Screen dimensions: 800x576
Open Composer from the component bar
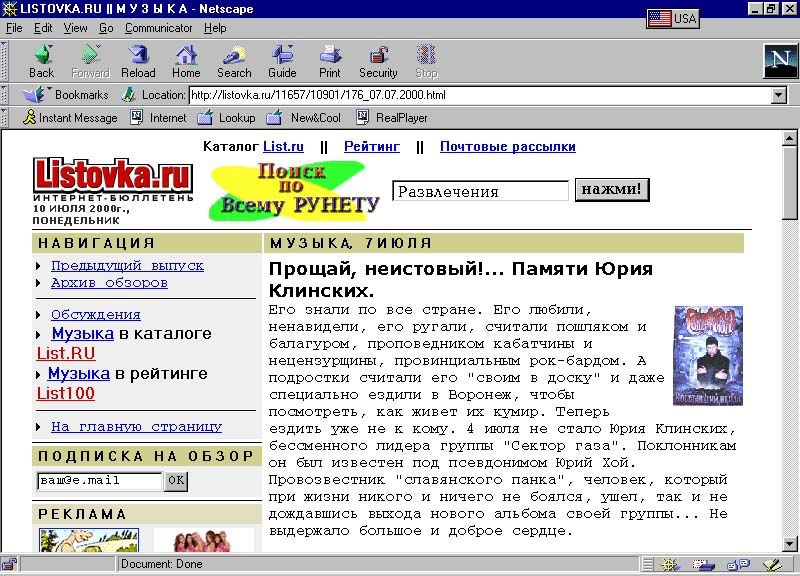coord(772,564)
